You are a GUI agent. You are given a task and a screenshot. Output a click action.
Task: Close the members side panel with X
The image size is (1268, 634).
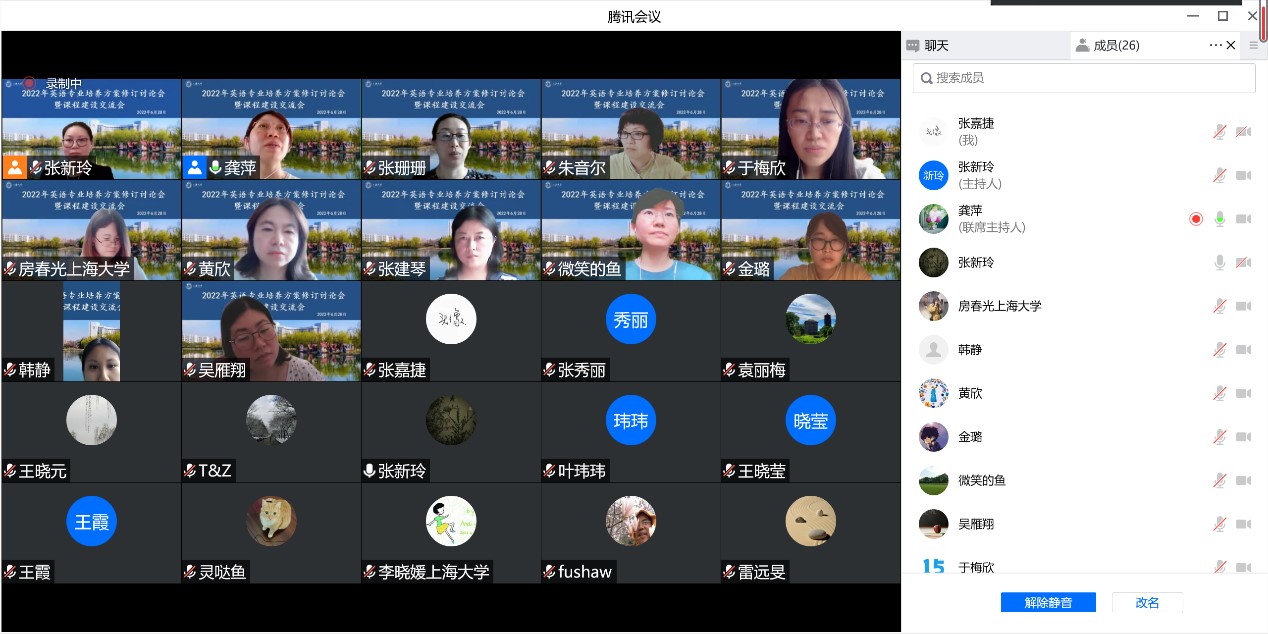[x=1231, y=45]
